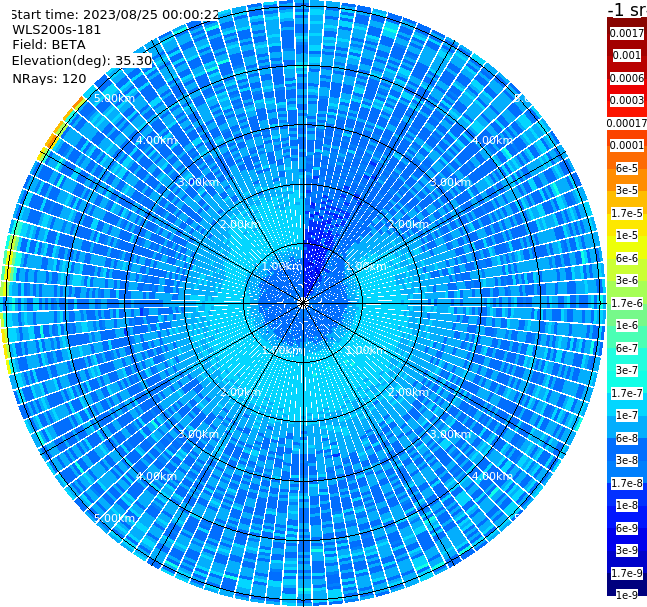This screenshot has height=607, width=647.
Task: Click the 5.00km ring label in upper-left quadrant
Action: tap(114, 98)
